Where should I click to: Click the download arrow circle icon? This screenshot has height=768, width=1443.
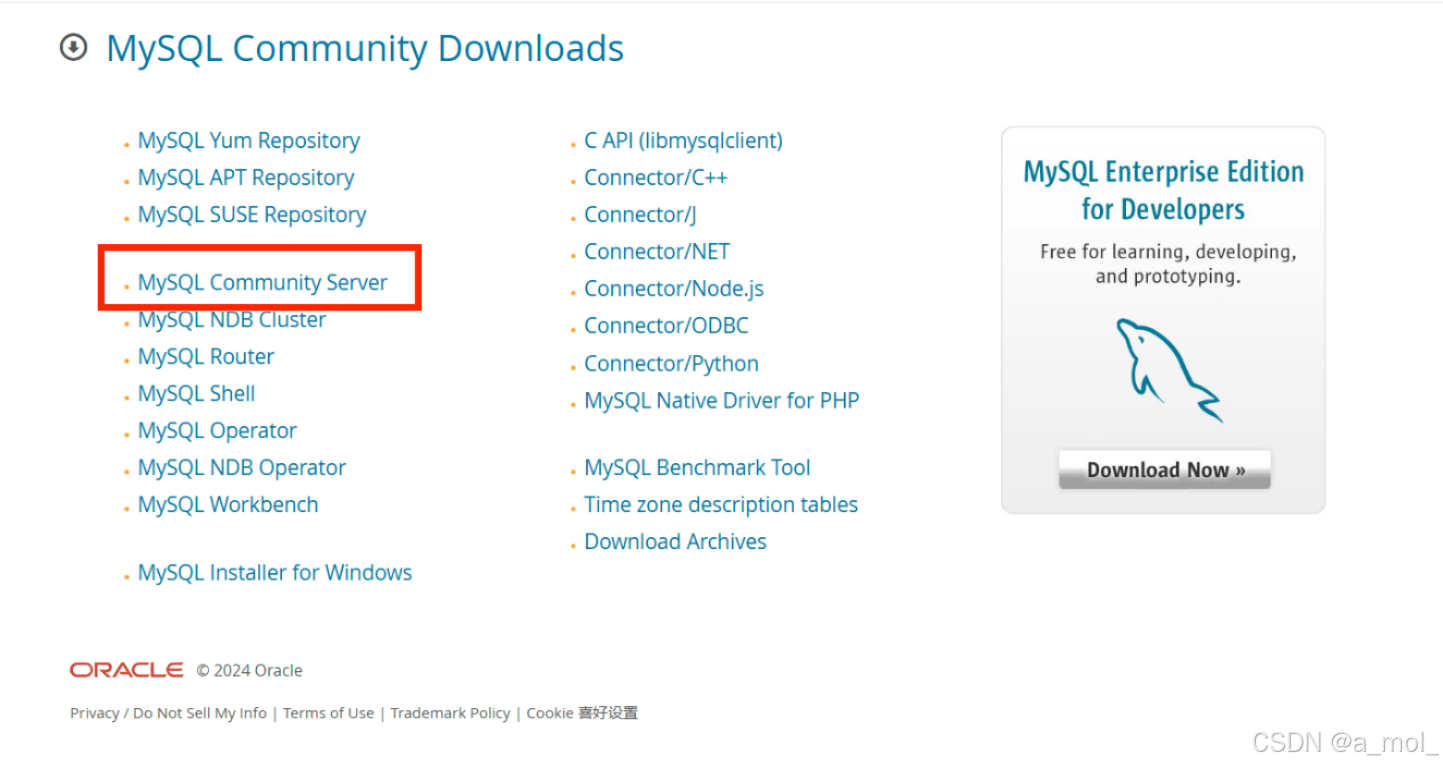click(x=73, y=47)
